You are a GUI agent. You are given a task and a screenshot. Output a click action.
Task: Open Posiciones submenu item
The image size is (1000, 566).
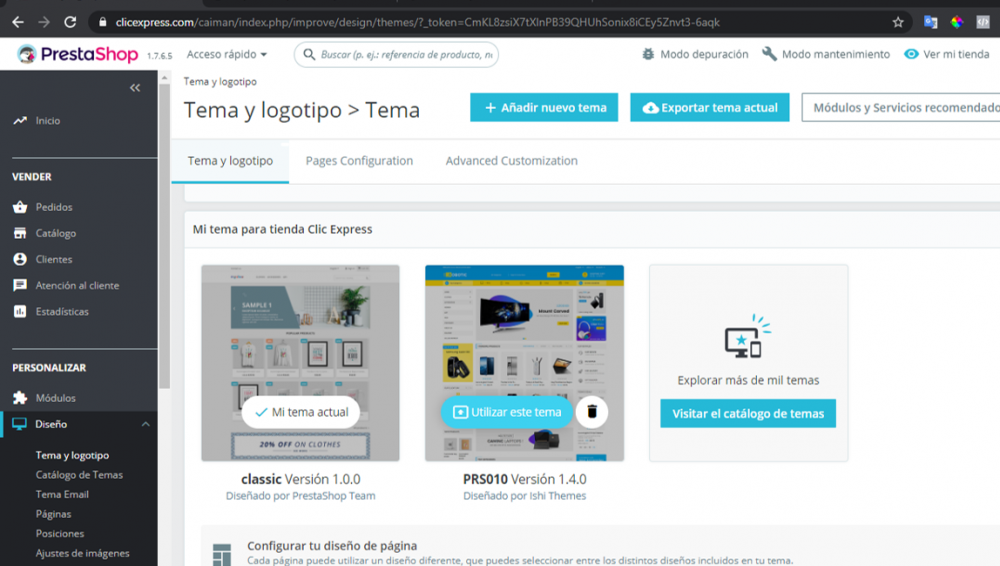pos(60,533)
